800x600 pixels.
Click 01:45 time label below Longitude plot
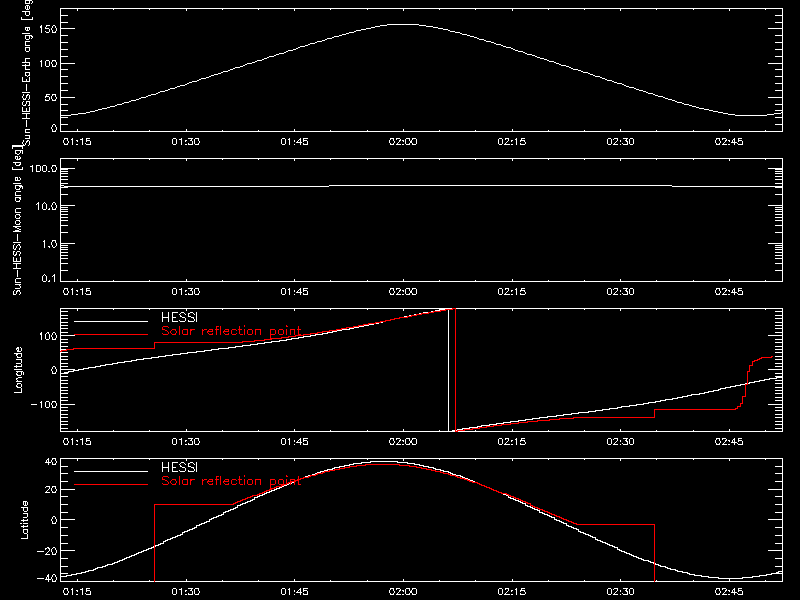[x=294, y=441]
